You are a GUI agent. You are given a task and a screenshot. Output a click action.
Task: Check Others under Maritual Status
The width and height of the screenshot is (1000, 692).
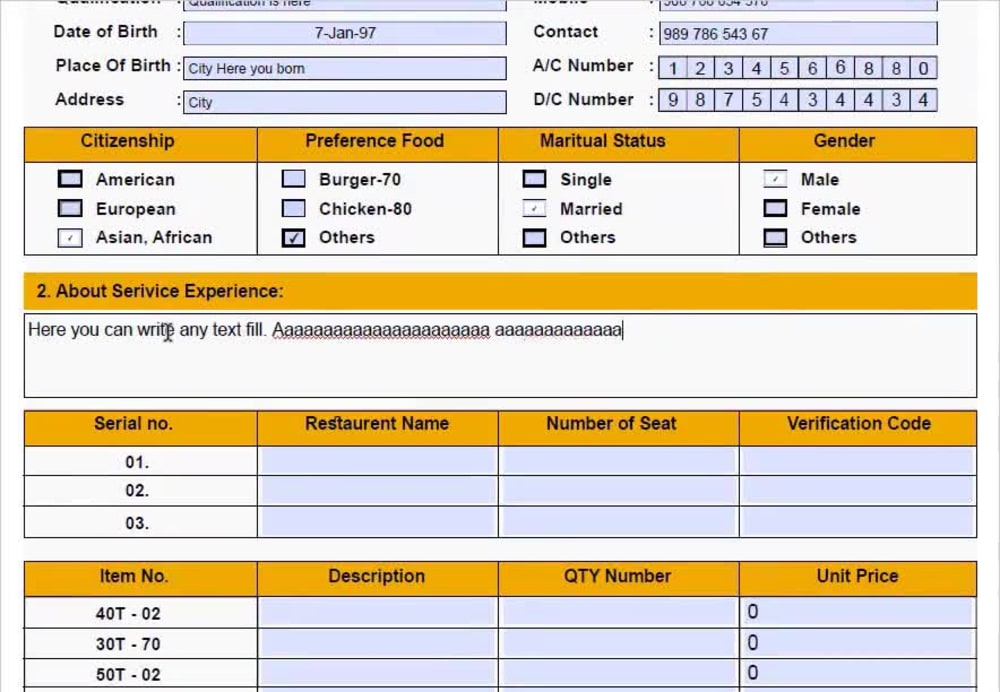(x=534, y=237)
